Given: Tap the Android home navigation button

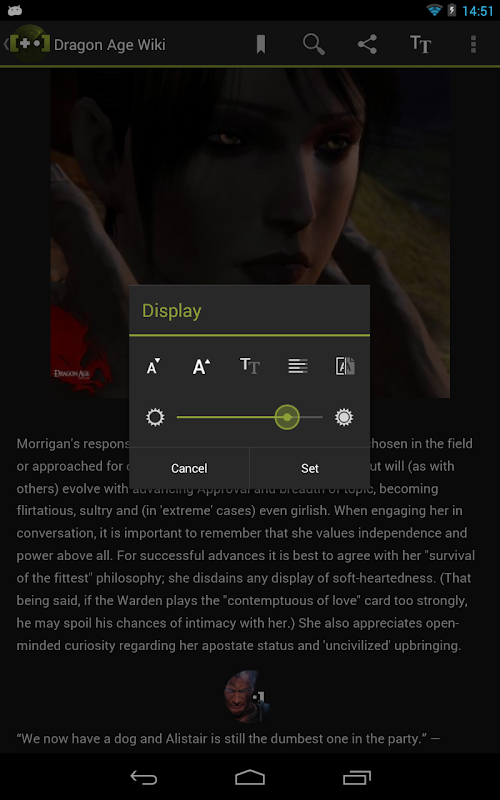Looking at the screenshot, I should point(250,777).
